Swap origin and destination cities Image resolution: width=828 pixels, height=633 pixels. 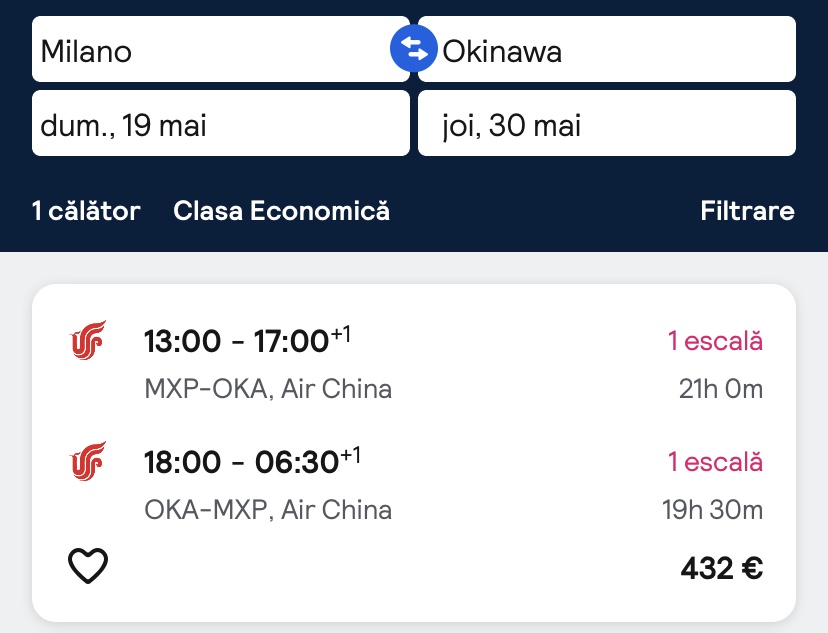414,48
